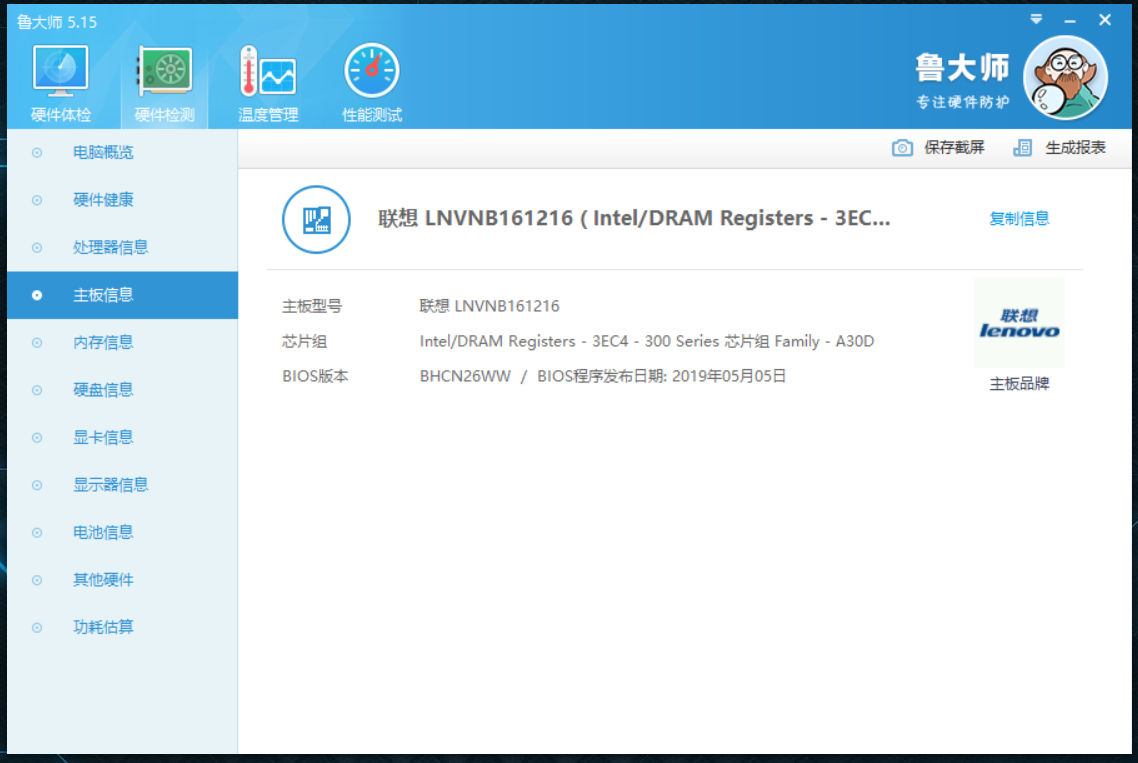
Task: Open 硬盘信息 in sidebar
Action: click(x=103, y=390)
